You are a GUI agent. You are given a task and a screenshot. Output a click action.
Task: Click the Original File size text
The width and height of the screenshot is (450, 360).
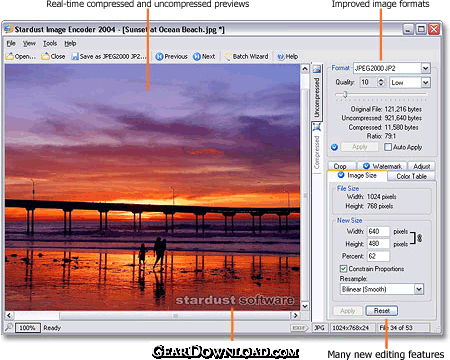point(386,109)
